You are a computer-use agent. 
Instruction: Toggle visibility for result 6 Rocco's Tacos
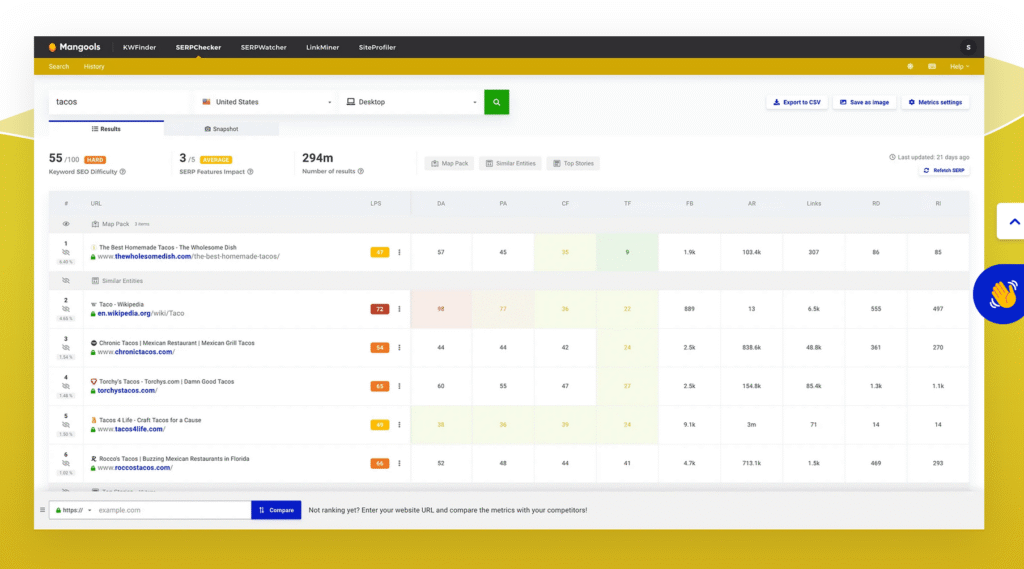tap(66, 463)
